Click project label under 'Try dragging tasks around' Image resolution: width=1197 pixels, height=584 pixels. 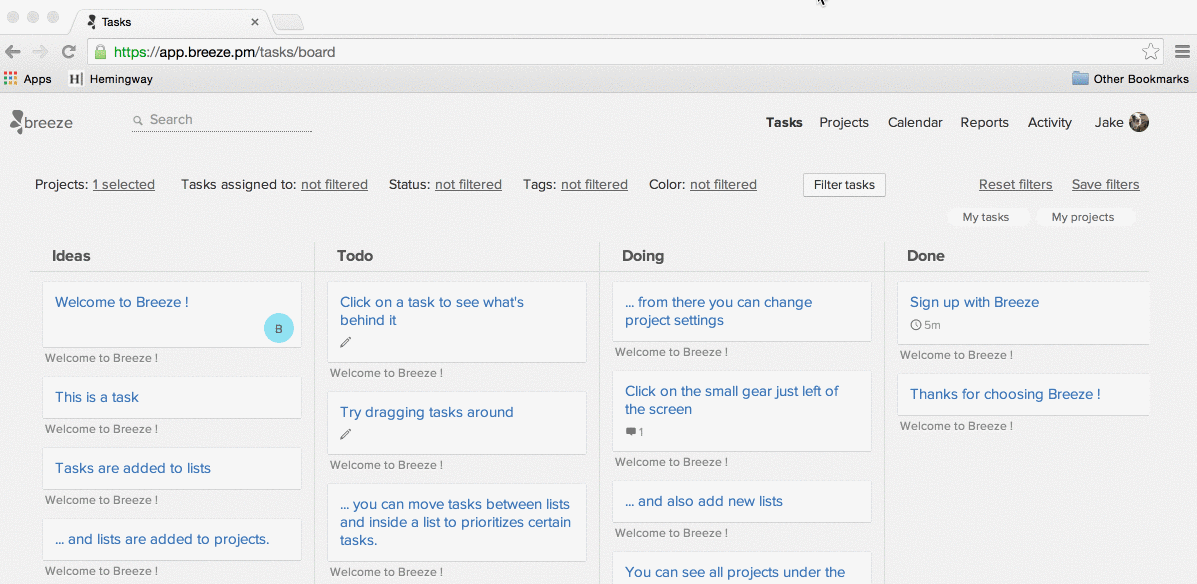[x=386, y=464]
